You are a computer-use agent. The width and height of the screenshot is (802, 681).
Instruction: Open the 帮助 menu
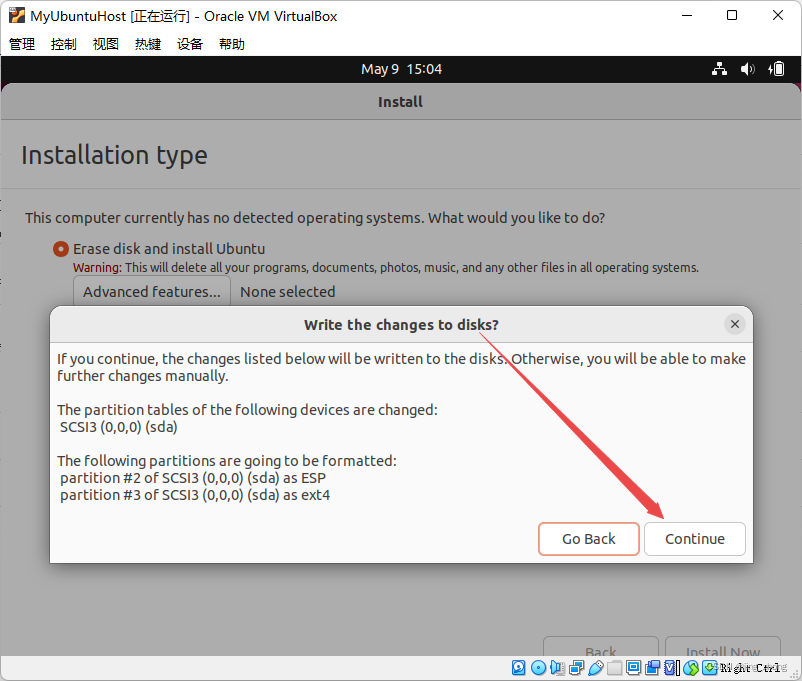pos(232,45)
